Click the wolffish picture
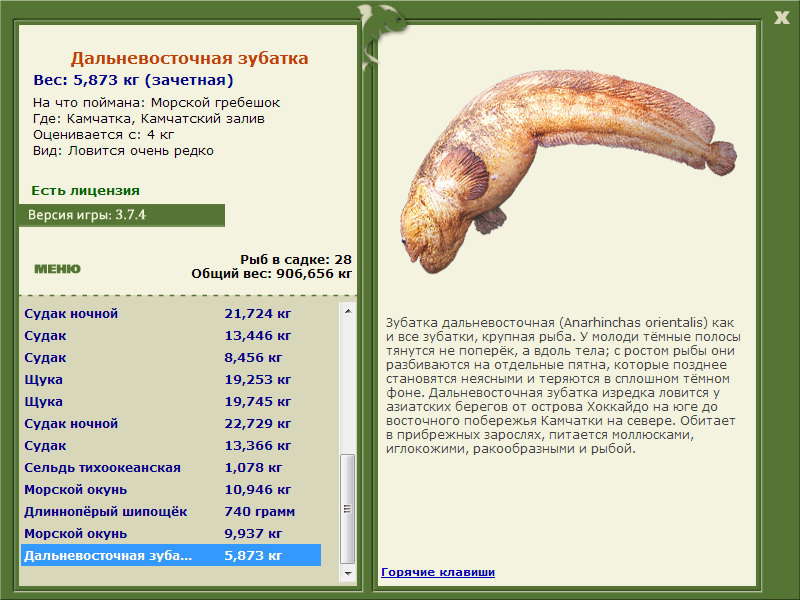Image resolution: width=800 pixels, height=600 pixels. click(x=560, y=170)
